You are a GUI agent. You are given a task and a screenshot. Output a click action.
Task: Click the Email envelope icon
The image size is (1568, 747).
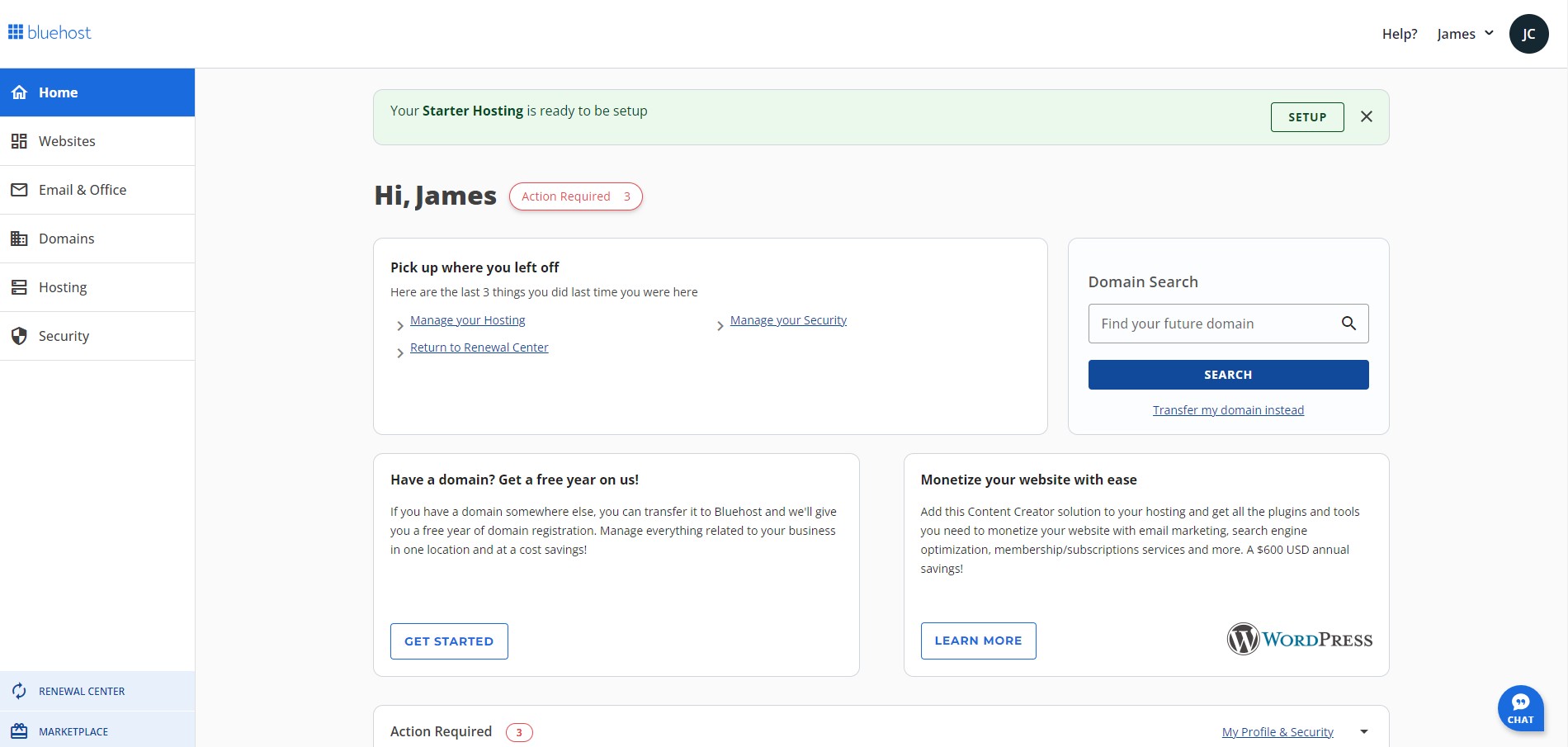click(19, 190)
